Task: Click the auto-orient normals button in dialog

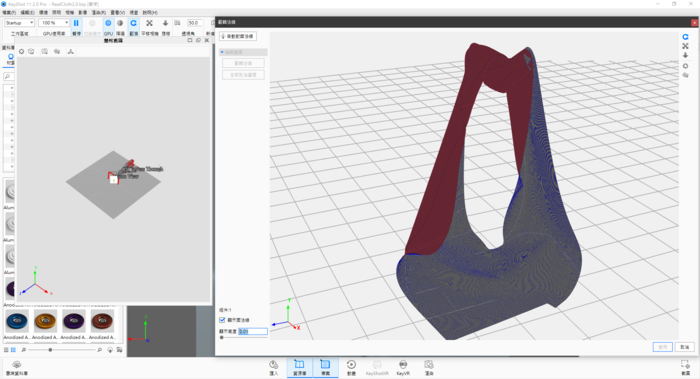Action: (238, 36)
